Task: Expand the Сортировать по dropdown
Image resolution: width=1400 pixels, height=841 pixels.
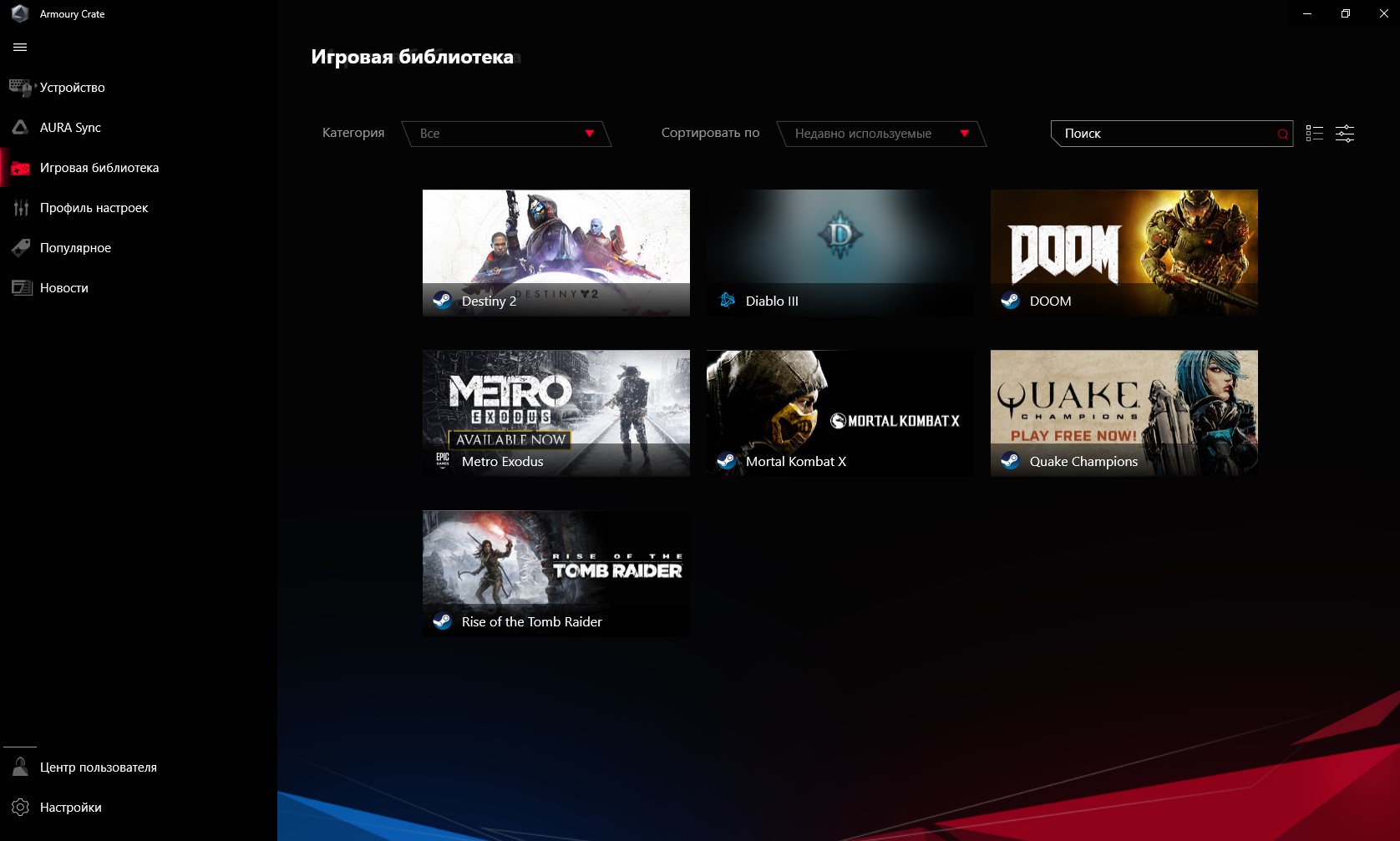Action: [881, 134]
